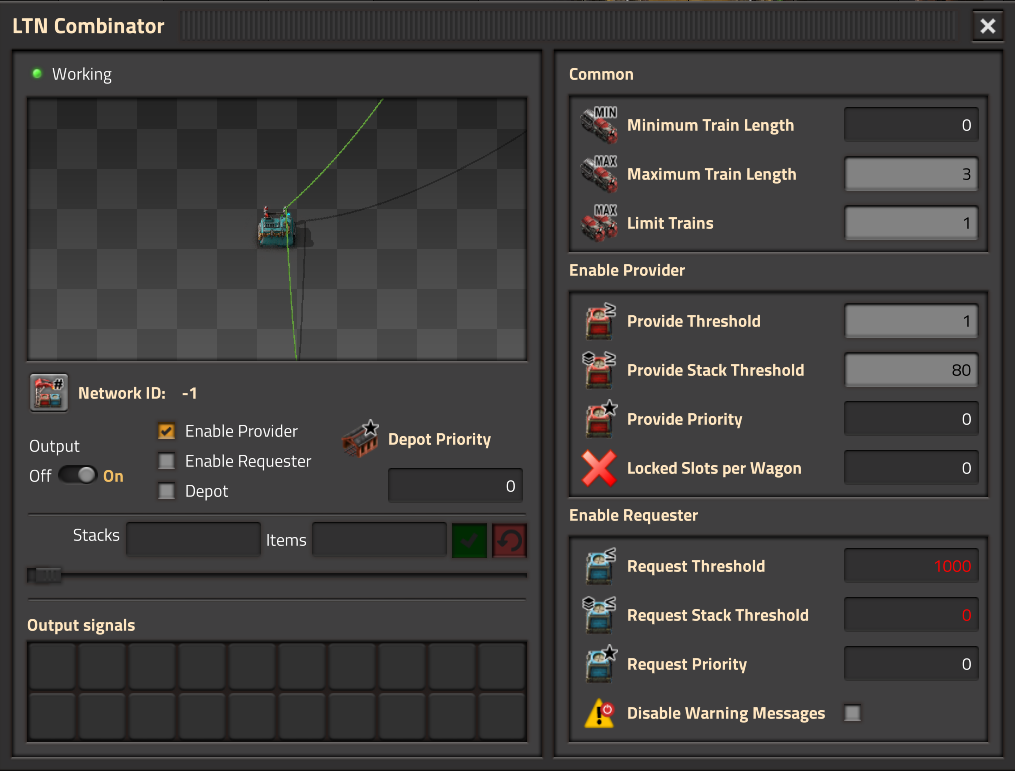1015x771 pixels.
Task: Click the Maximum Train Length icon
Action: 599,173
